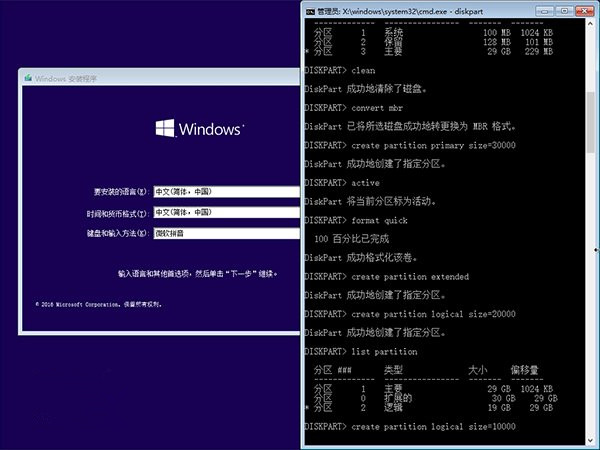Click the cmd scrollbar up arrow
600x450 pixels.
(x=590, y=24)
